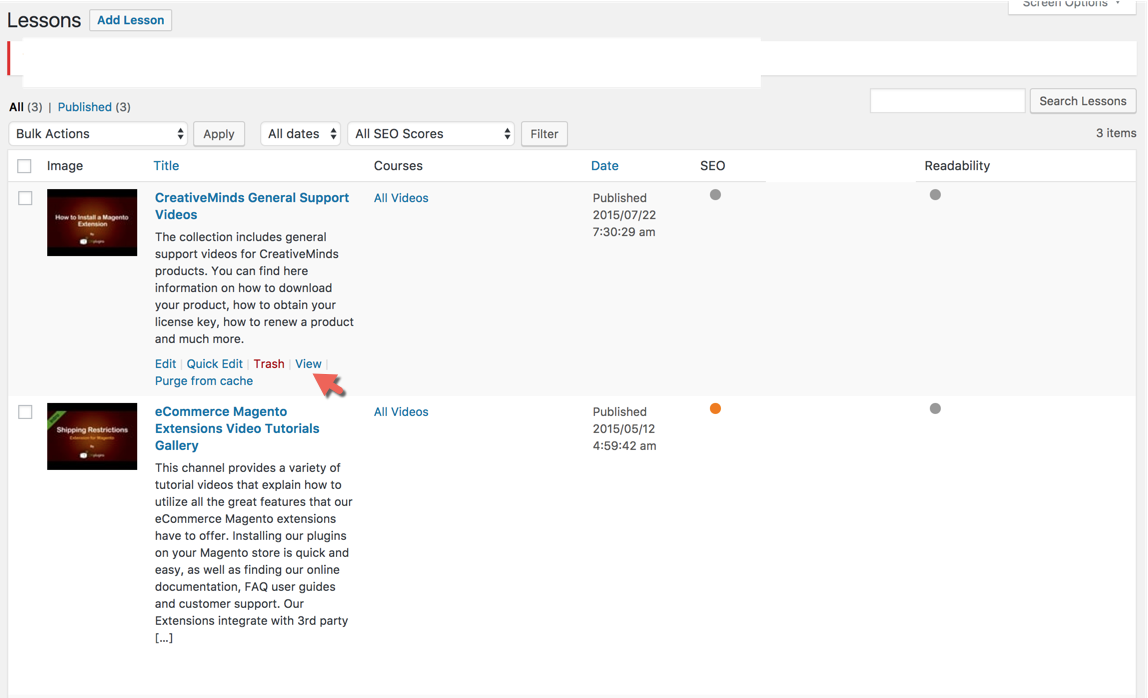Click gray SEO dot for CreativeMinds lesson
The width and height of the screenshot is (1148, 698).
click(x=715, y=195)
